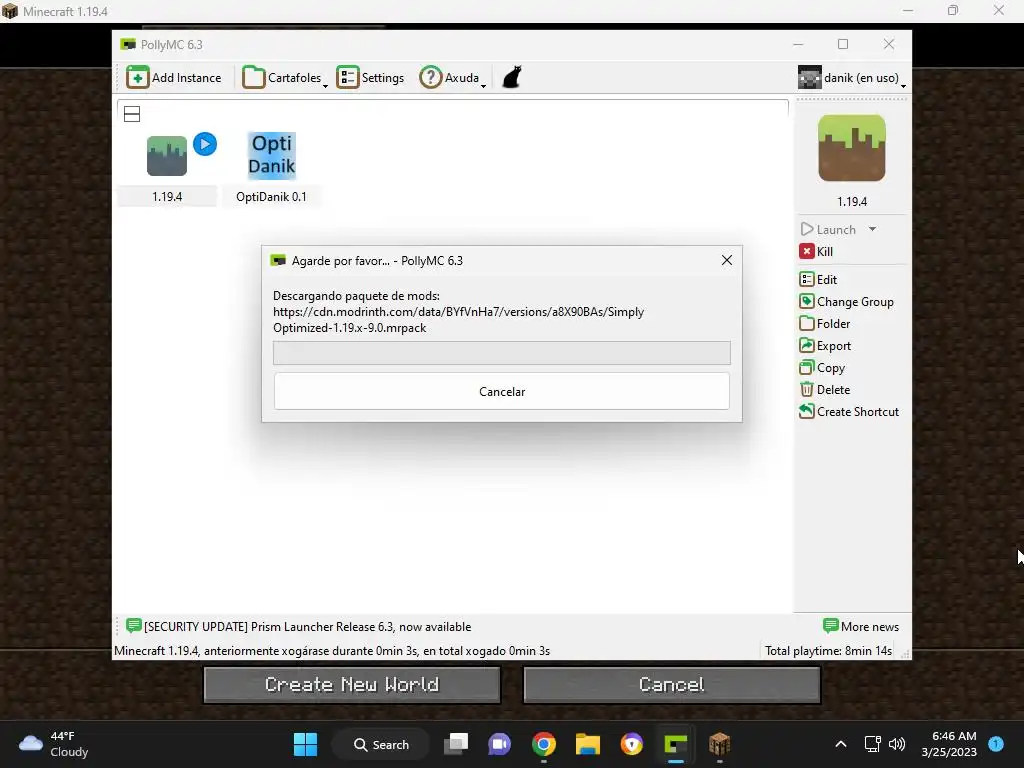The image size is (1024, 768).
Task: Maximize the PollyMC window
Action: [x=843, y=44]
